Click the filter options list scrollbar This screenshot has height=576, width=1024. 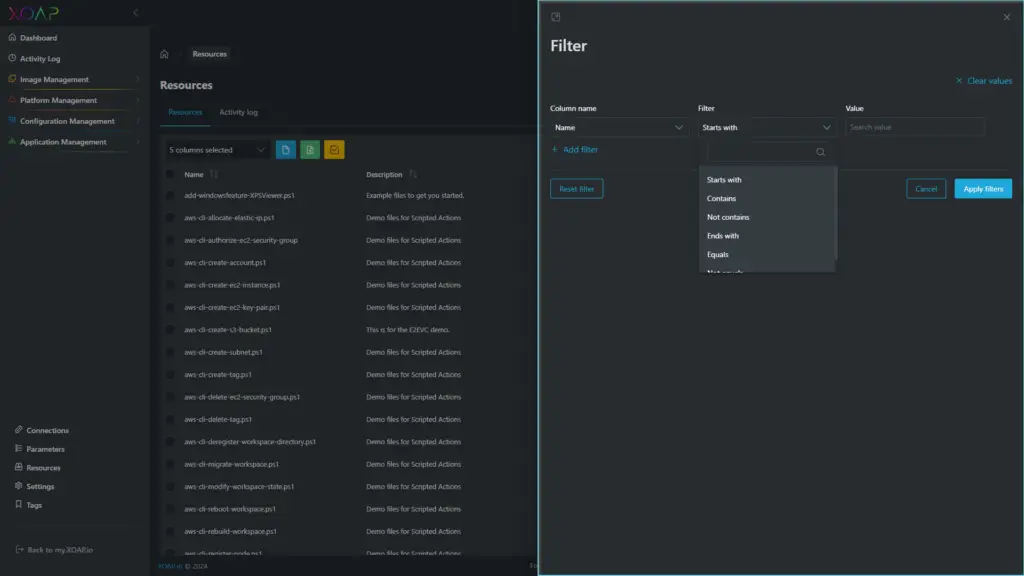click(835, 212)
